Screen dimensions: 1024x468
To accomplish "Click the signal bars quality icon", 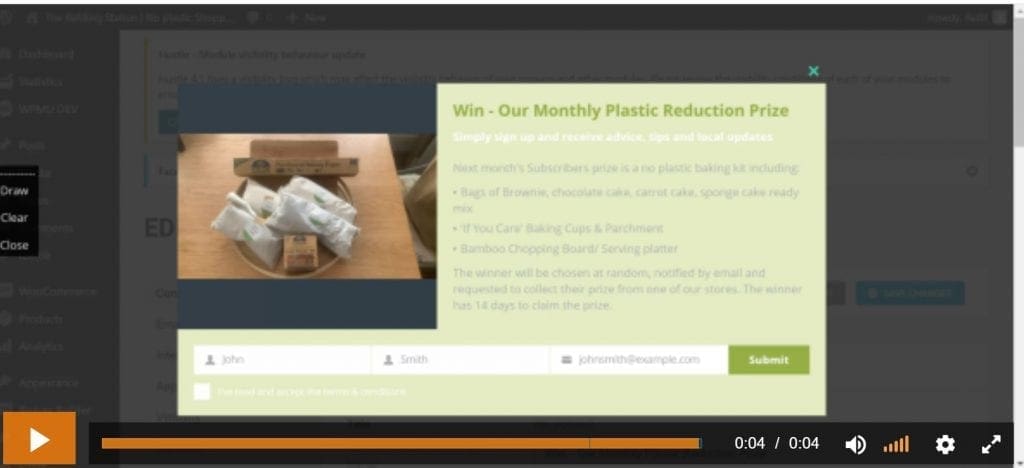I will point(896,445).
